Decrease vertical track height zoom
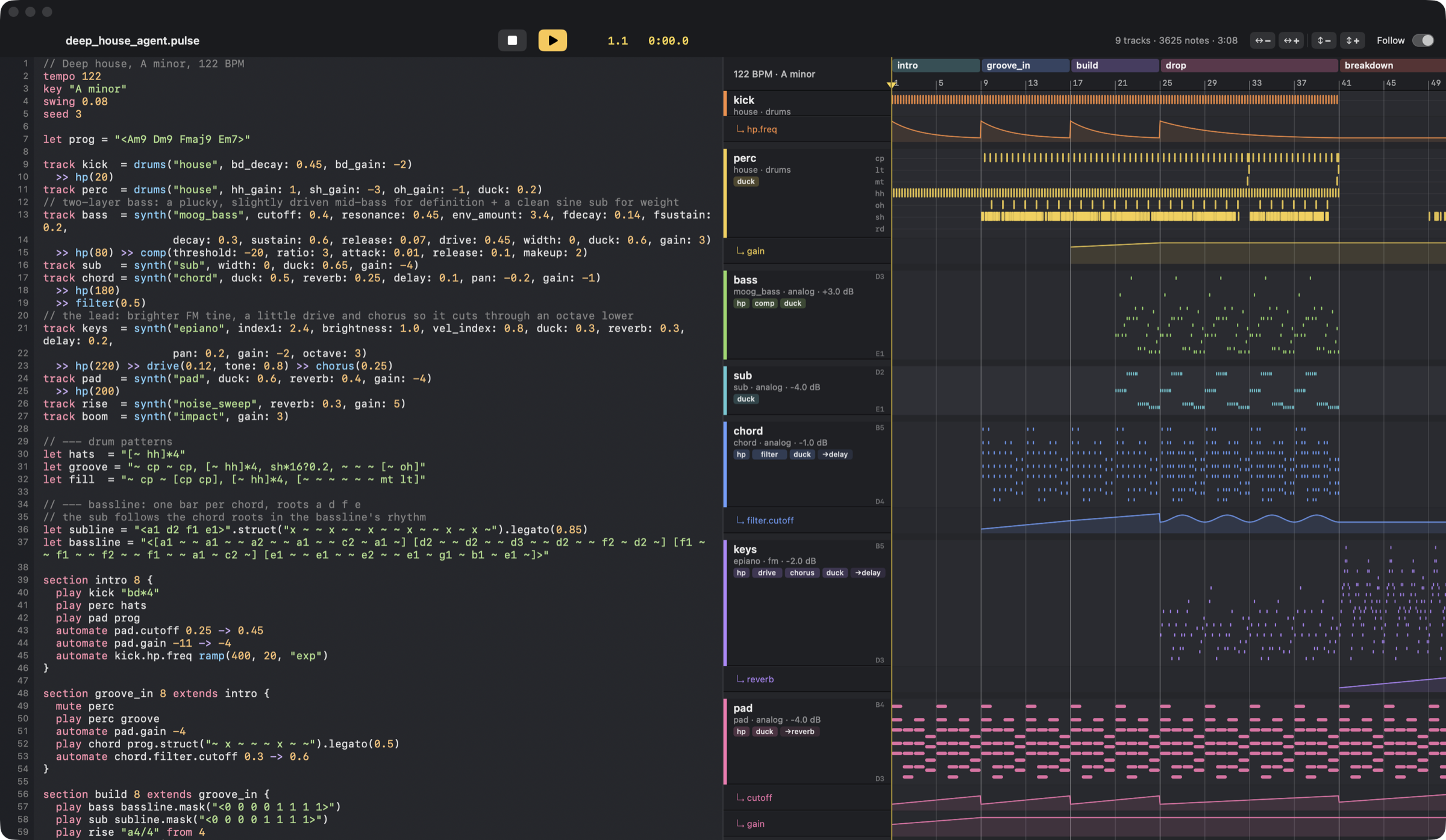This screenshot has width=1446, height=840. tap(1324, 40)
